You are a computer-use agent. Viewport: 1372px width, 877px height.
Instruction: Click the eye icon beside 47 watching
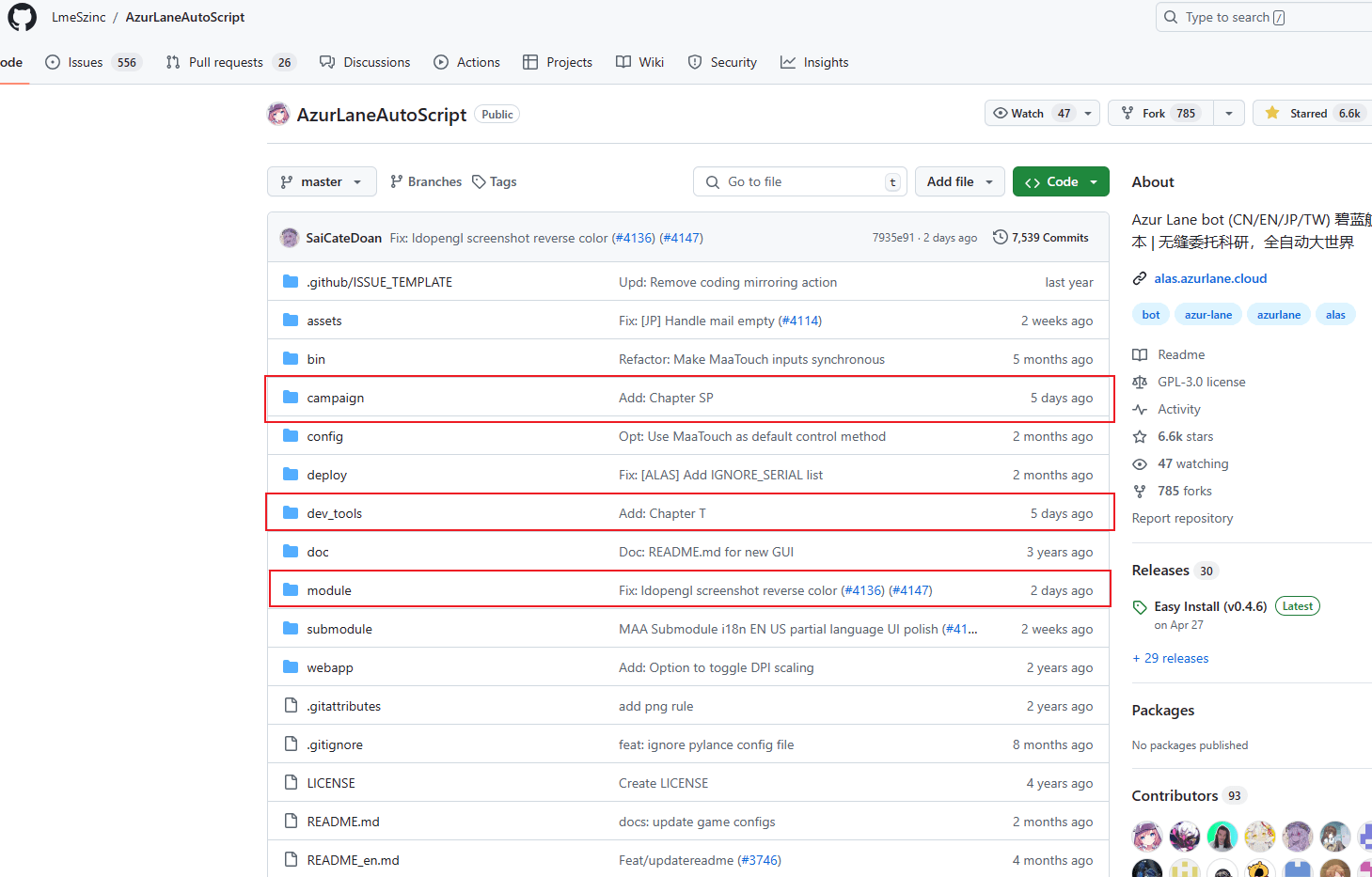(1140, 463)
